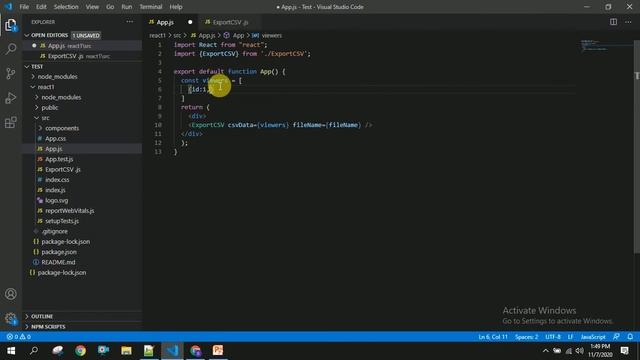Viewport: 640px width, 360px height.
Task: Switch to Visual Studio Code taskbar icon
Action: 172,351
